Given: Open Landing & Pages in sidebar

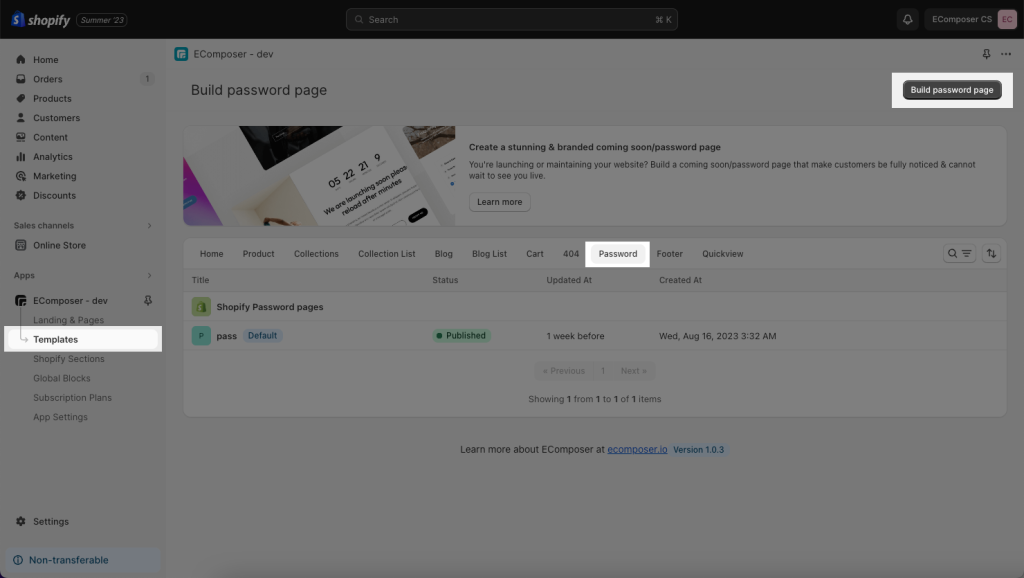Looking at the screenshot, I should (69, 320).
